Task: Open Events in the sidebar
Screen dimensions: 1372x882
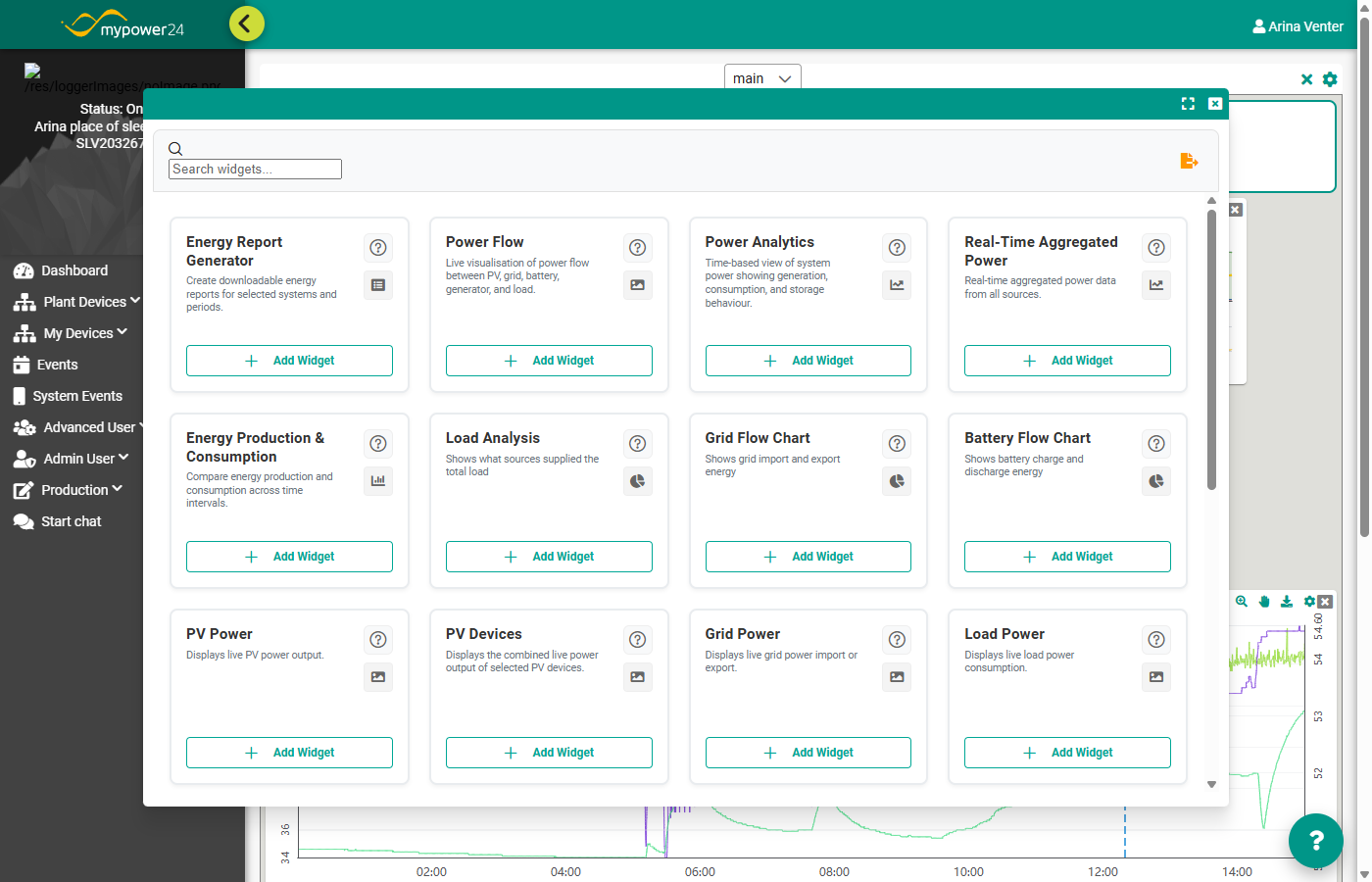Action: [45, 365]
